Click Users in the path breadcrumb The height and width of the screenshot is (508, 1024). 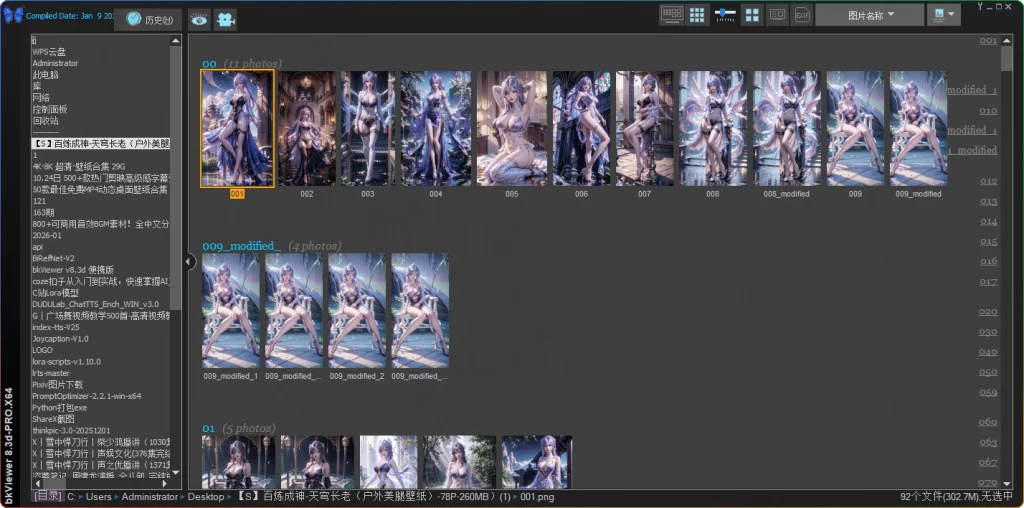(99, 497)
